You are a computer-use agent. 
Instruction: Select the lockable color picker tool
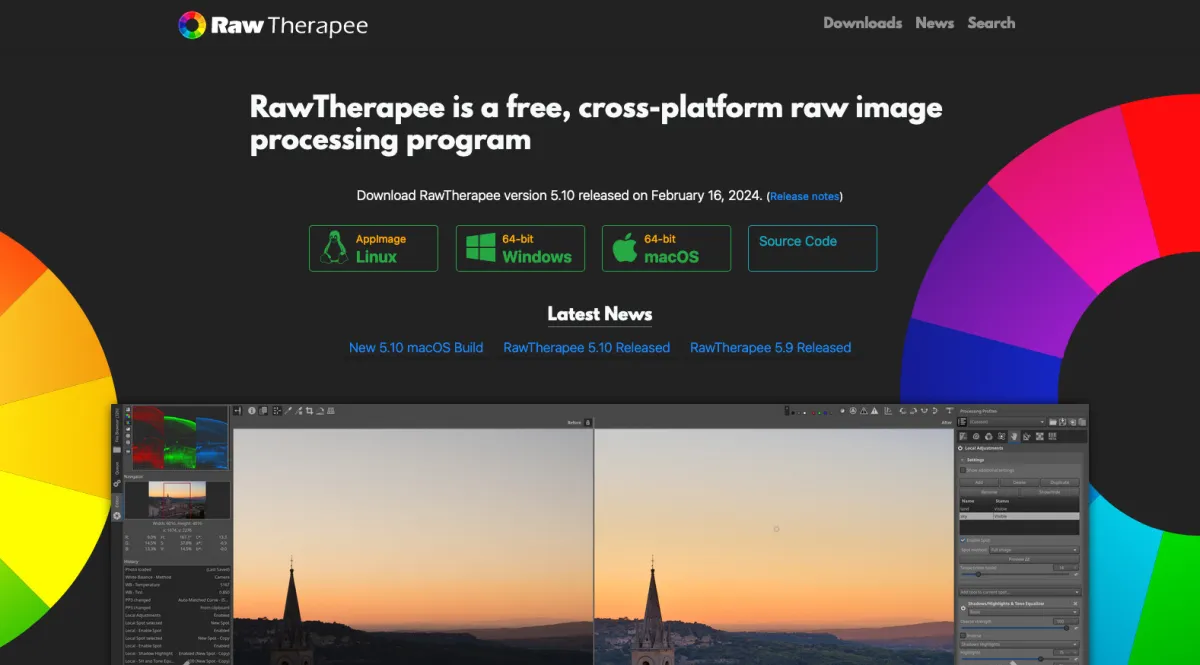[298, 411]
